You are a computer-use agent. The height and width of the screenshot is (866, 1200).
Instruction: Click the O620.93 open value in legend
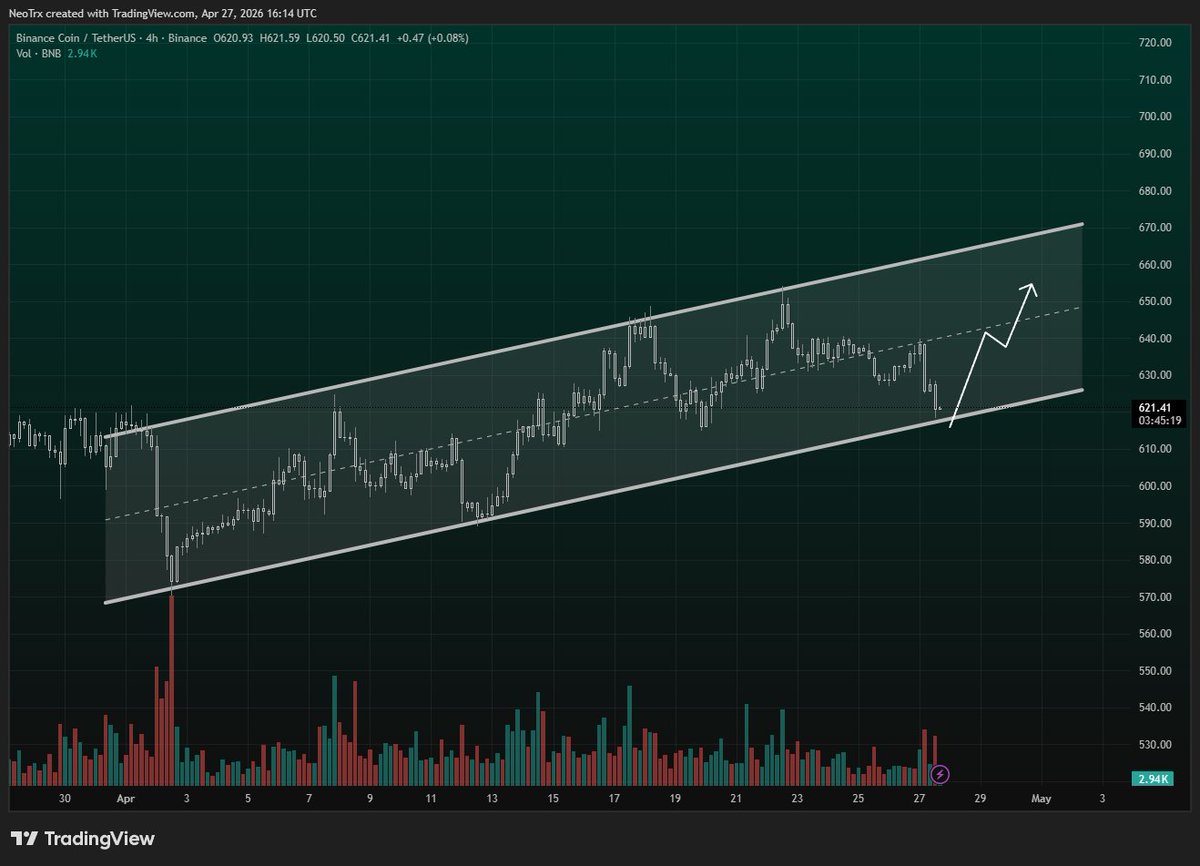233,38
